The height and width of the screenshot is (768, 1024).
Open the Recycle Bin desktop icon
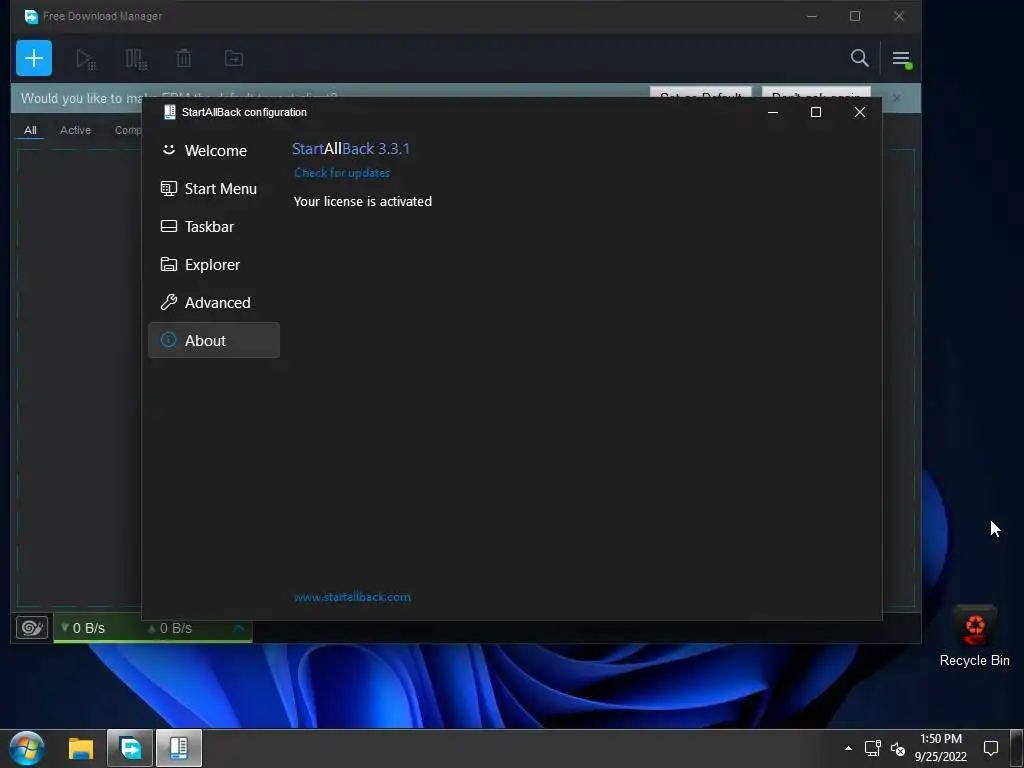click(974, 635)
